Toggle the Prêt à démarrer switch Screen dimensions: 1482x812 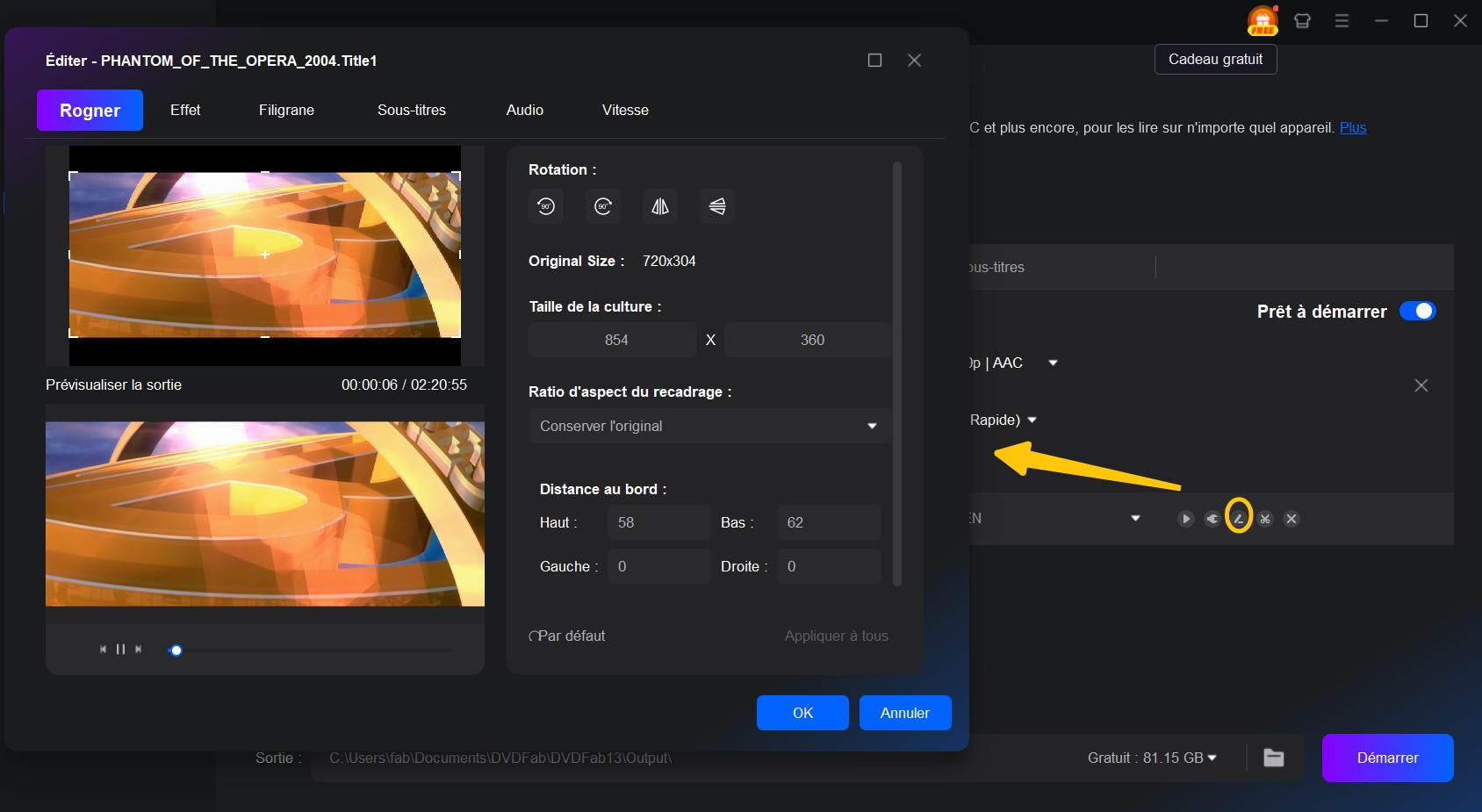[x=1417, y=311]
